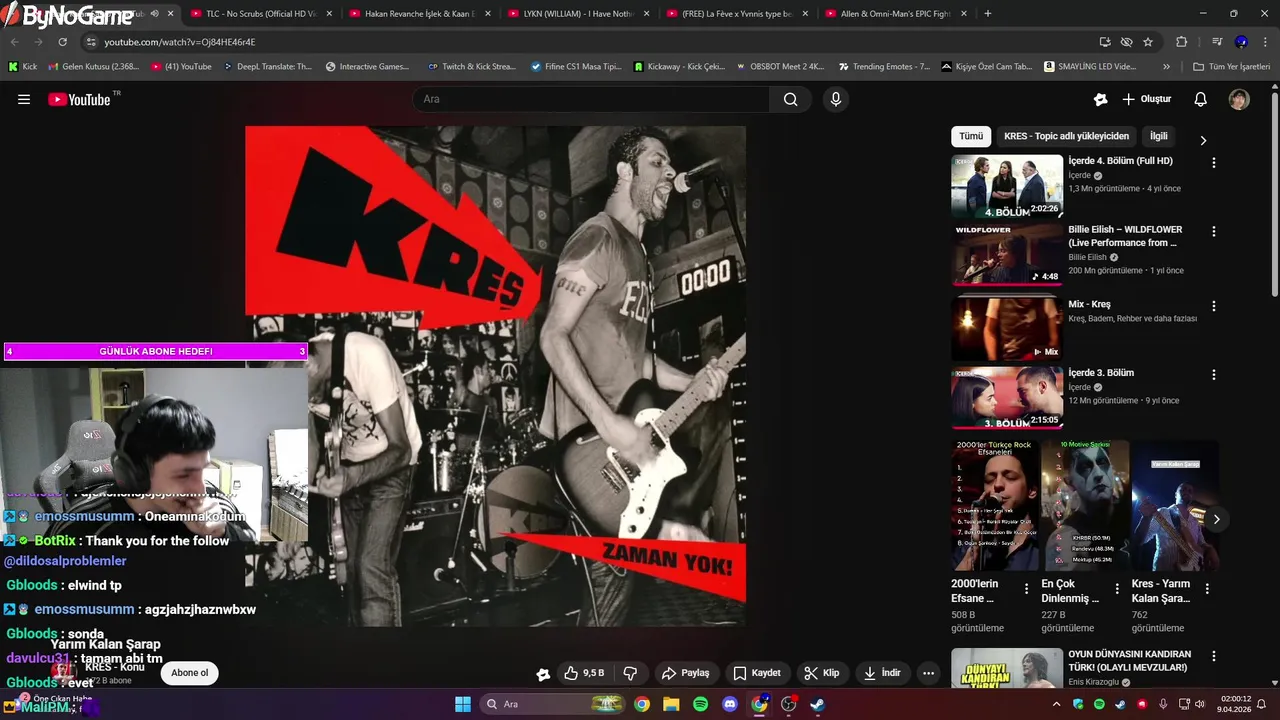The image size is (1280, 720).
Task: Open OBS Studio from the taskbar
Action: (788, 704)
